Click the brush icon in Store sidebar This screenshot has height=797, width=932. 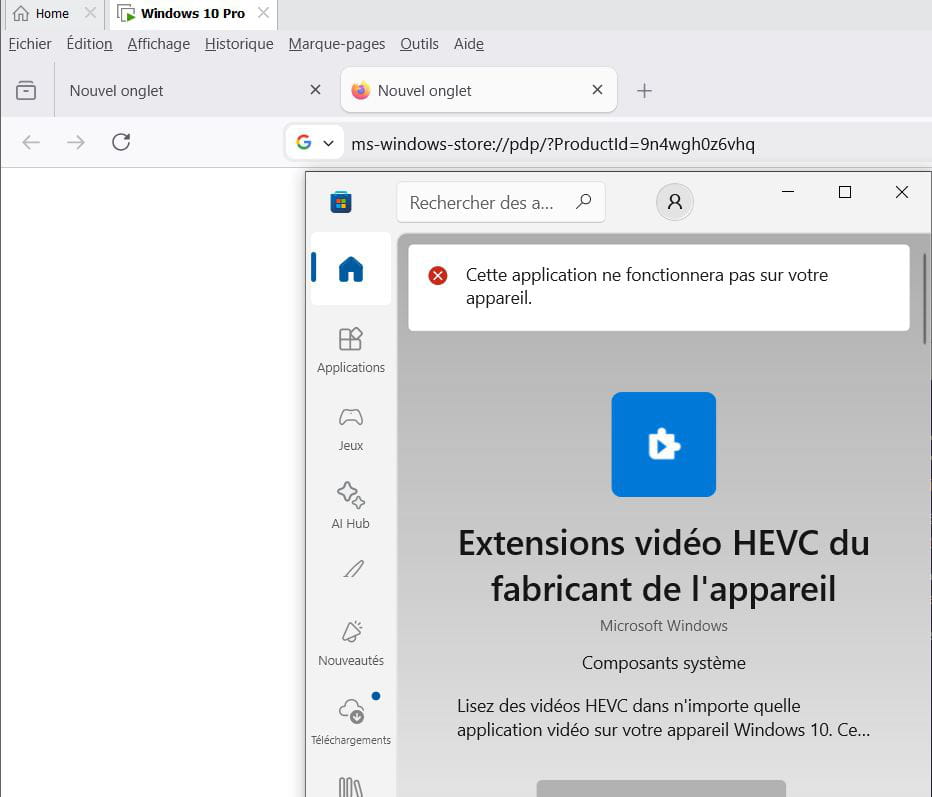click(353, 569)
